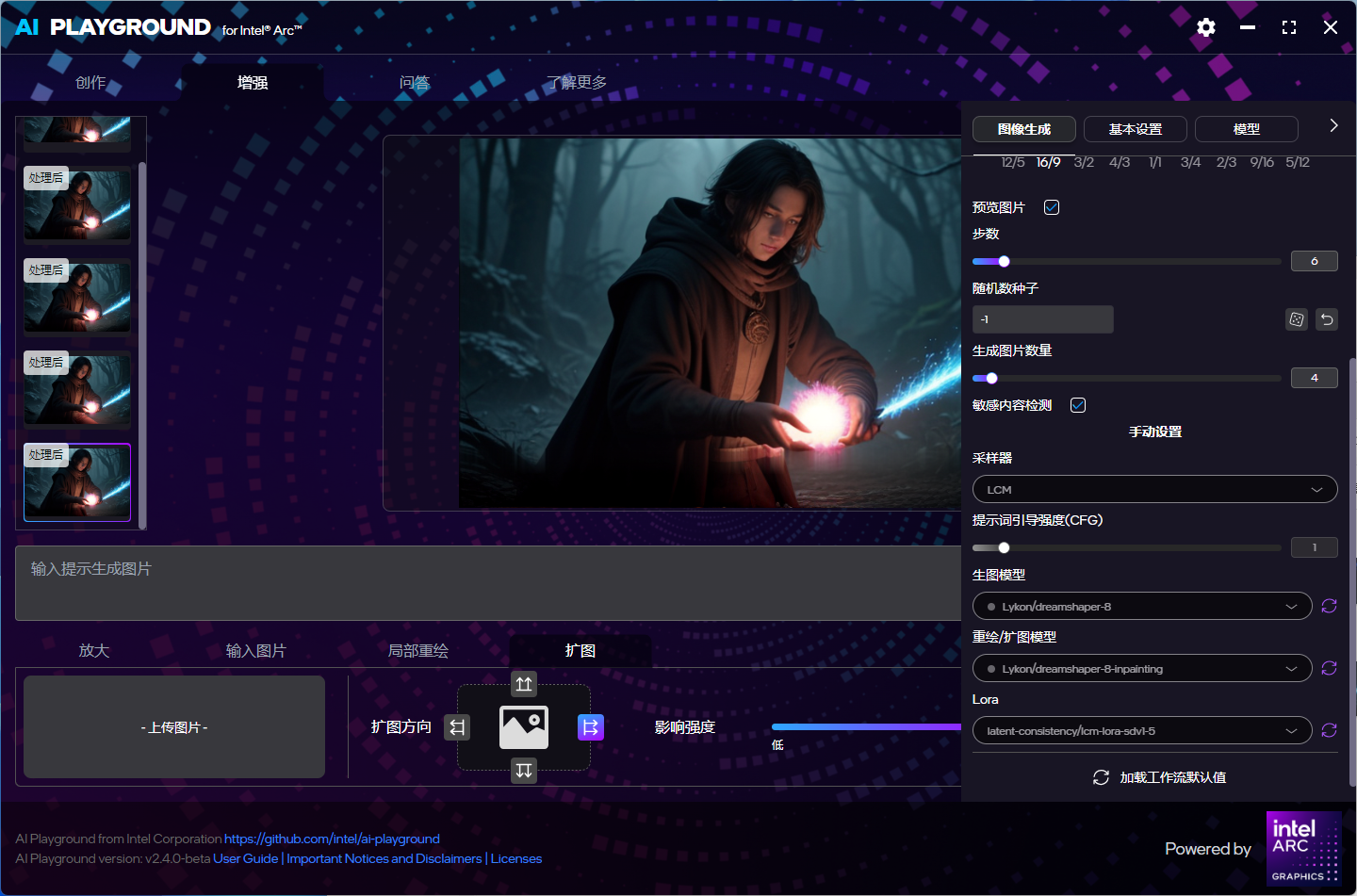Open the Licenses link
The height and width of the screenshot is (896, 1357).
[x=516, y=858]
